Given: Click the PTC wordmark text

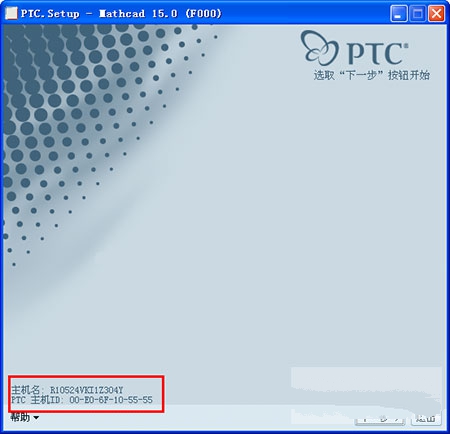Looking at the screenshot, I should tap(375, 53).
